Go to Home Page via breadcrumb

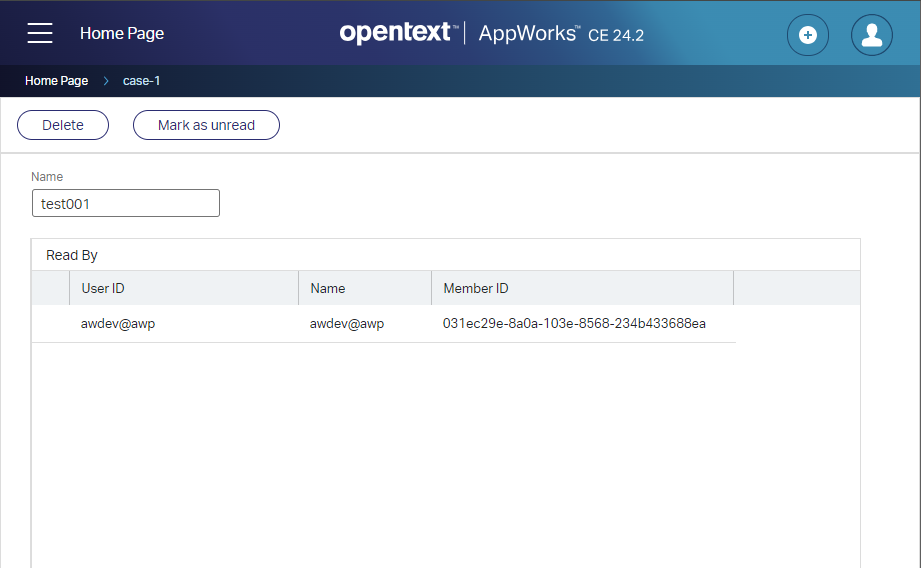pos(56,81)
